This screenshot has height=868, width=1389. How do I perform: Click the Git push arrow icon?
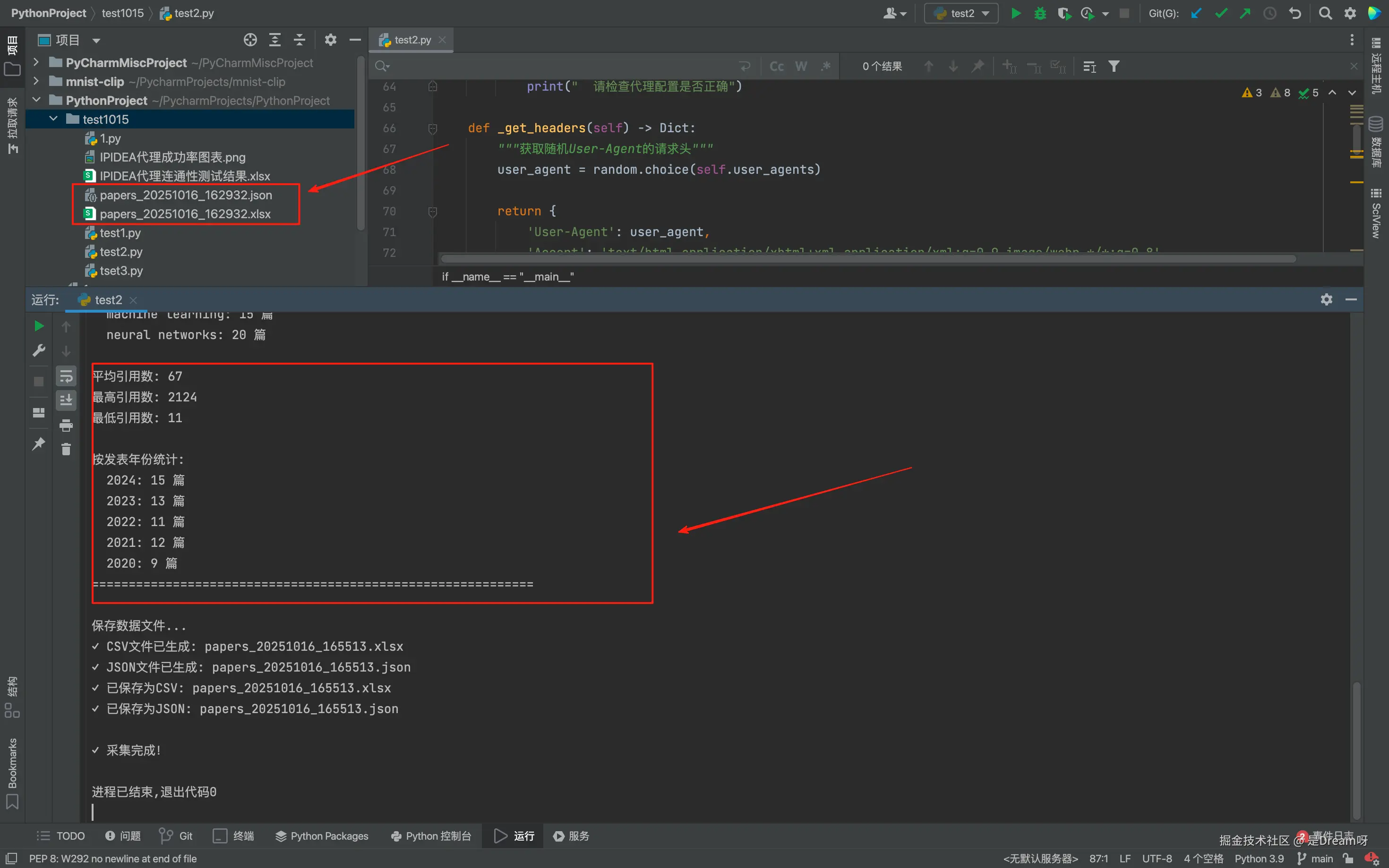click(x=1245, y=13)
